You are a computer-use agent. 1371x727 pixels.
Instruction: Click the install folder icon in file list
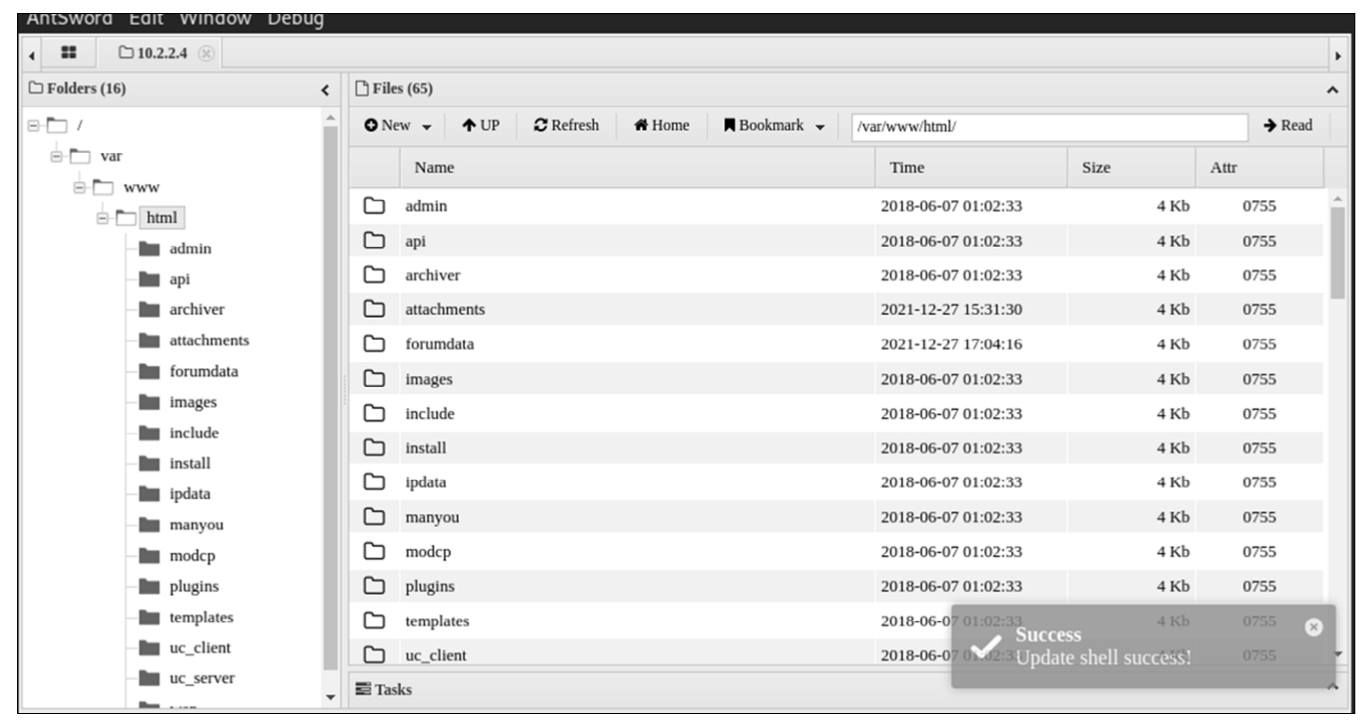374,448
